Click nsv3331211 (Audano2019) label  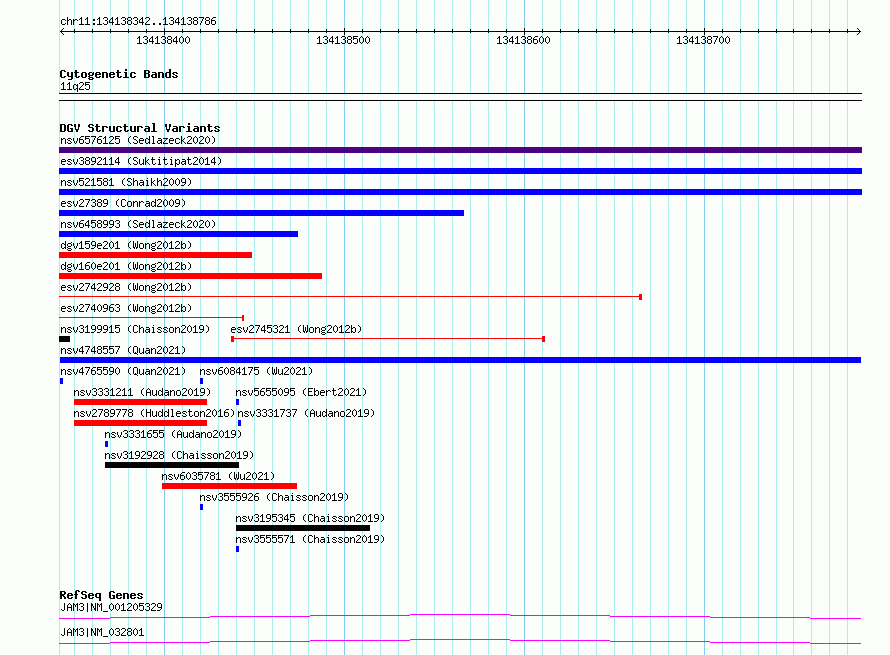pos(142,392)
